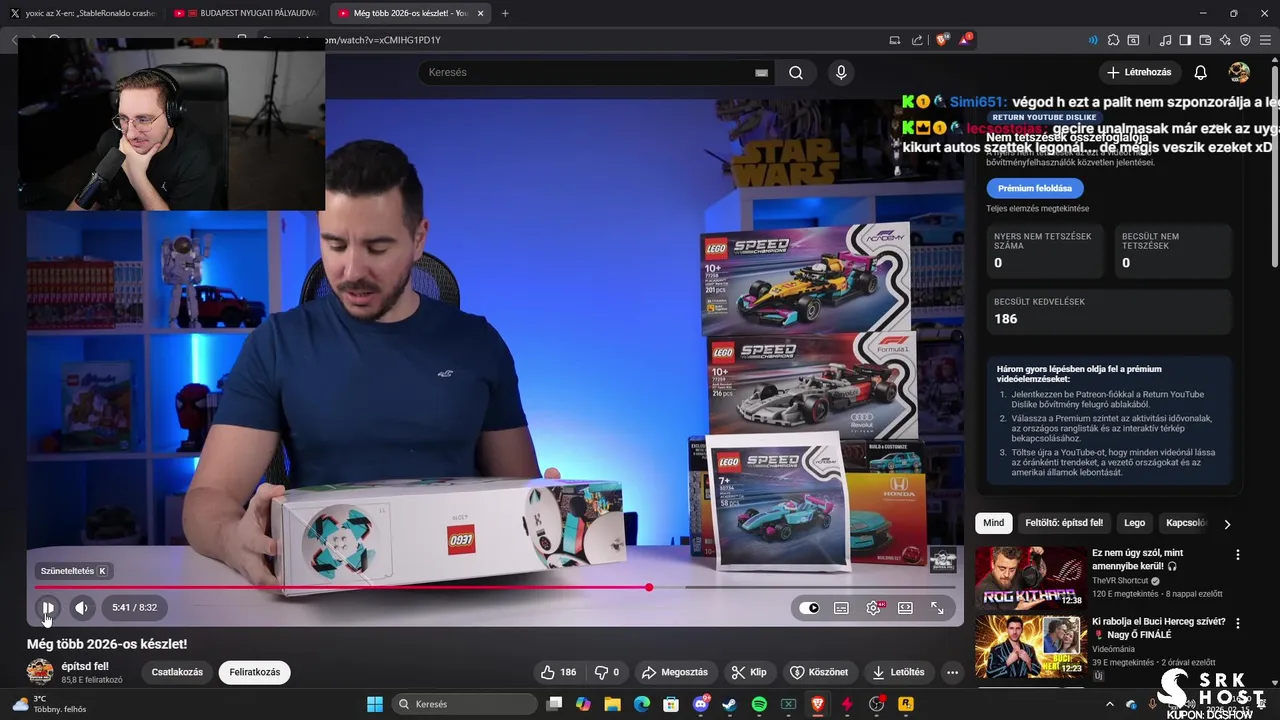Create a clip with Klip button
This screenshot has height=720, width=1280.
(x=749, y=672)
